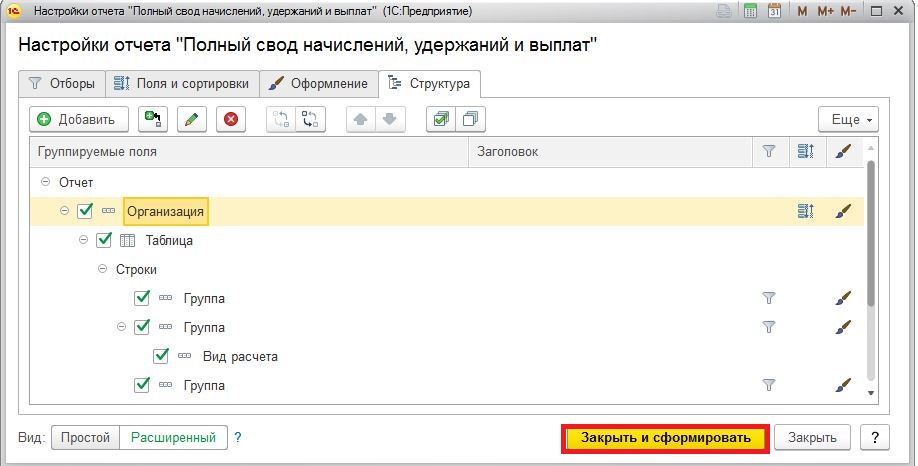Click brush icon of Группа containing Вид расчета
The width and height of the screenshot is (918, 466).
pyautogui.click(x=843, y=327)
